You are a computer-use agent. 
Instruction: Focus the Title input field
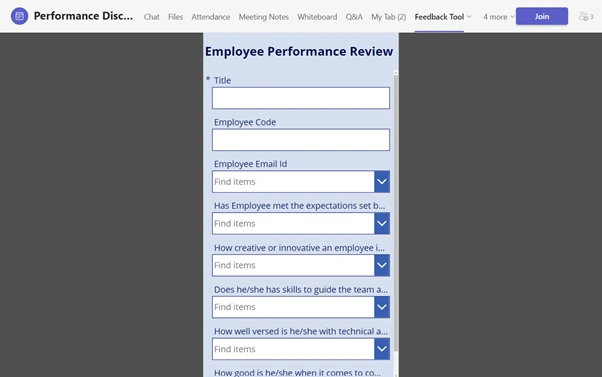pyautogui.click(x=301, y=98)
